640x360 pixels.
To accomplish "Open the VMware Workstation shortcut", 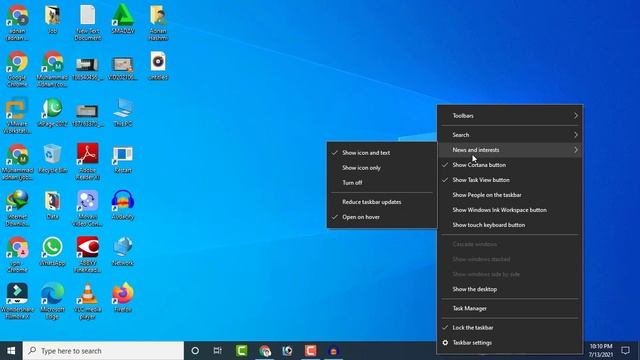I will pyautogui.click(x=17, y=116).
